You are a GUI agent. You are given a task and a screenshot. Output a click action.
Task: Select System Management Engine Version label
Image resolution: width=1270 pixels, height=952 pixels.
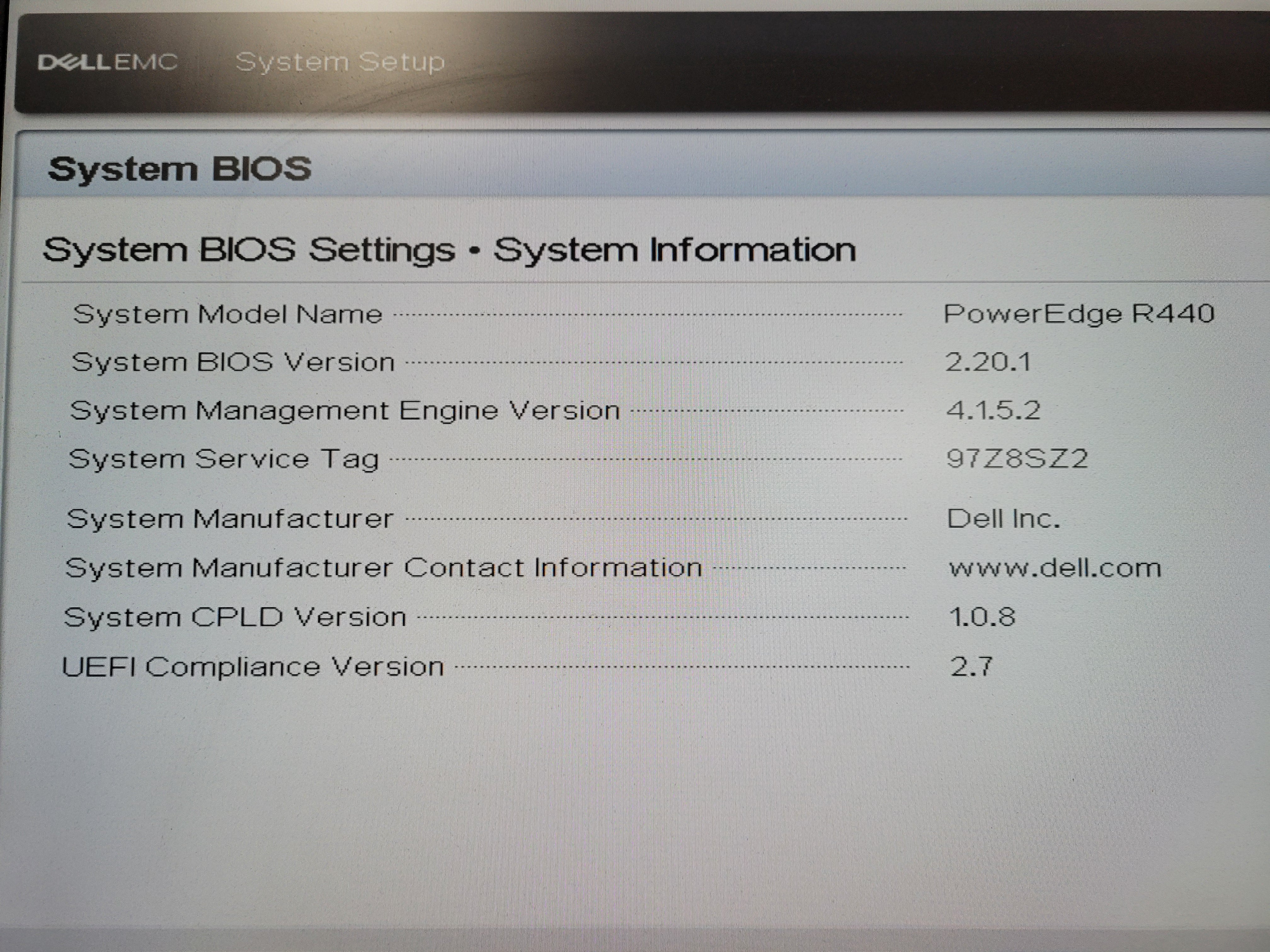click(345, 411)
